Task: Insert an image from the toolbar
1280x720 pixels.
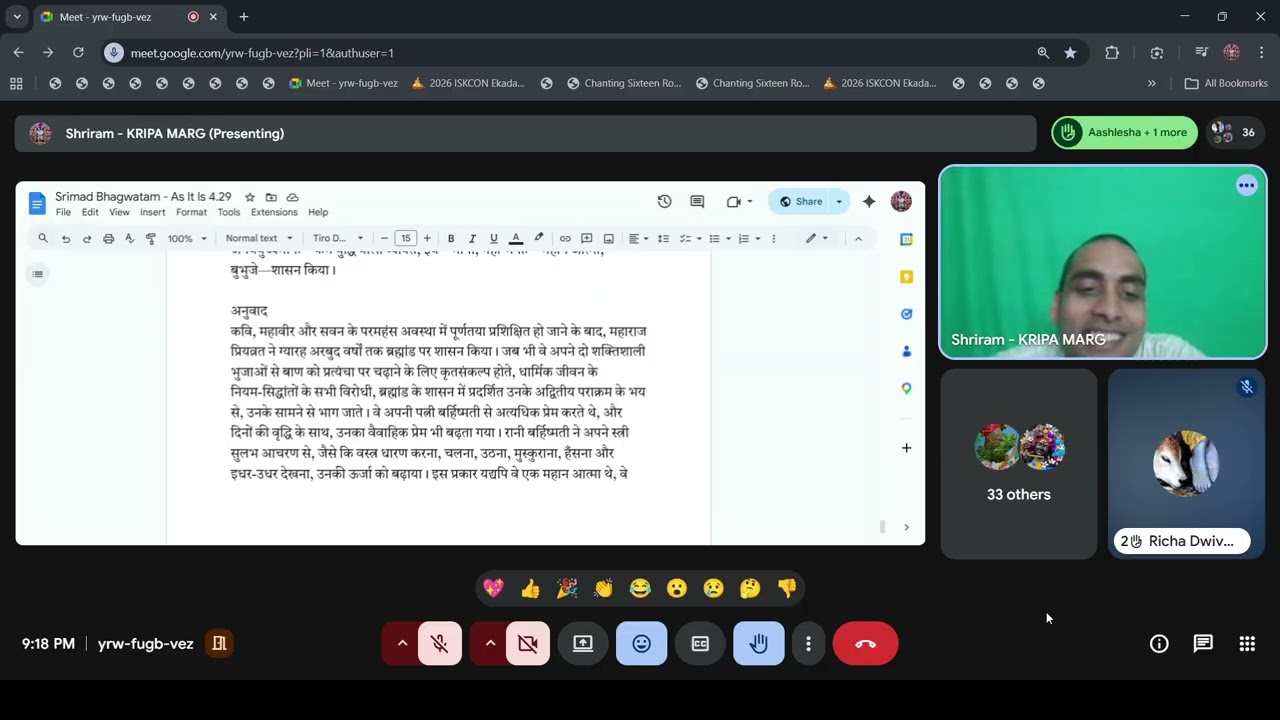Action: [x=608, y=239]
